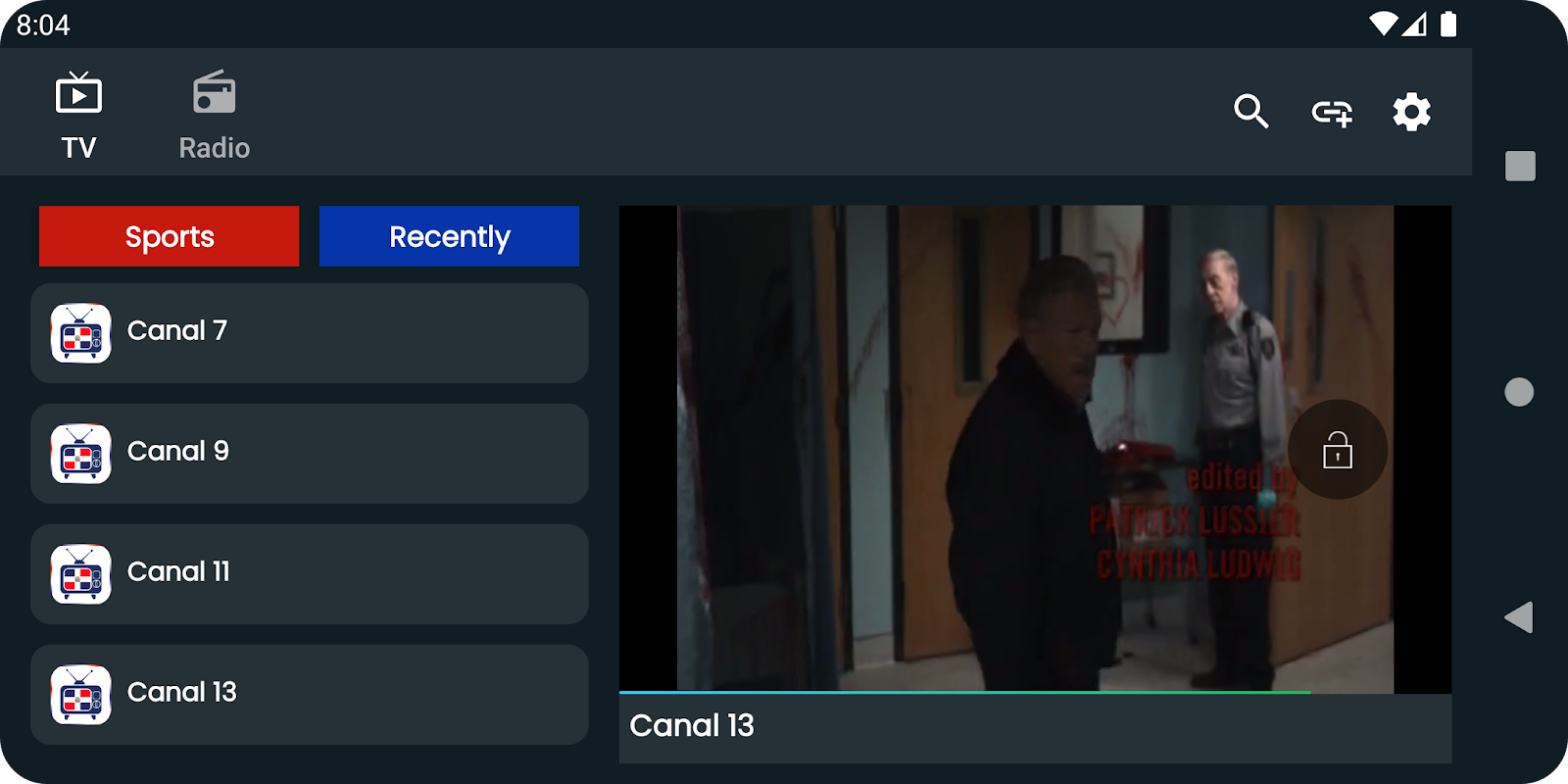Select the Canal 11 list item
This screenshot has width=1568, height=784.
pyautogui.click(x=310, y=574)
